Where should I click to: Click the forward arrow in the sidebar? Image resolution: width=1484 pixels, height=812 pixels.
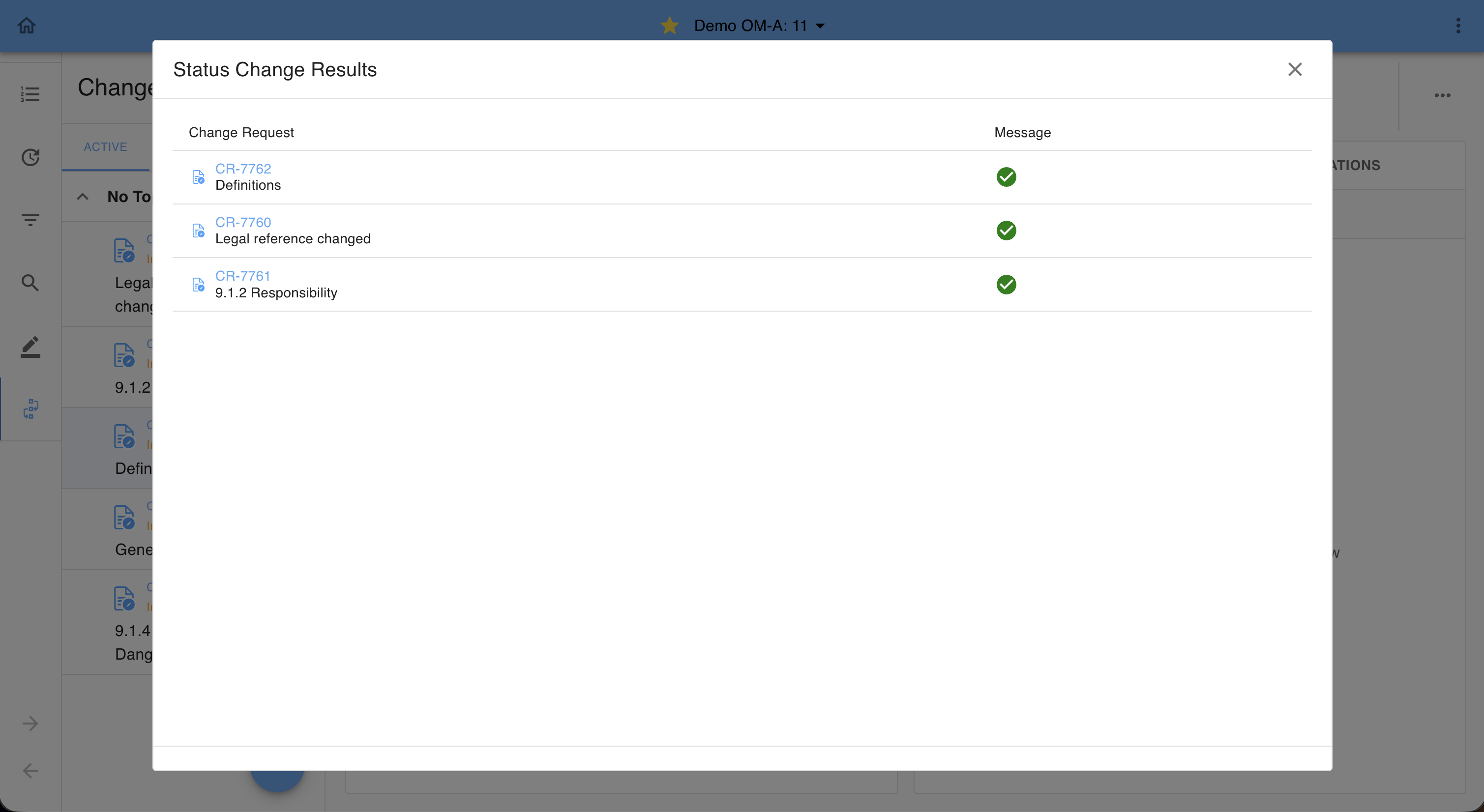tap(30, 724)
